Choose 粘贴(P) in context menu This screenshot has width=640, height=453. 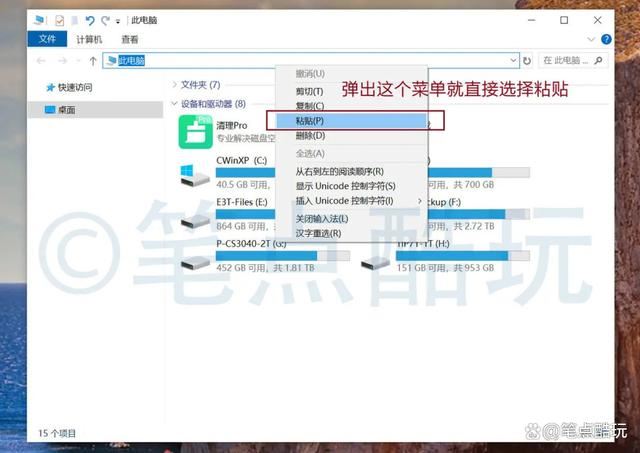pyautogui.click(x=351, y=121)
